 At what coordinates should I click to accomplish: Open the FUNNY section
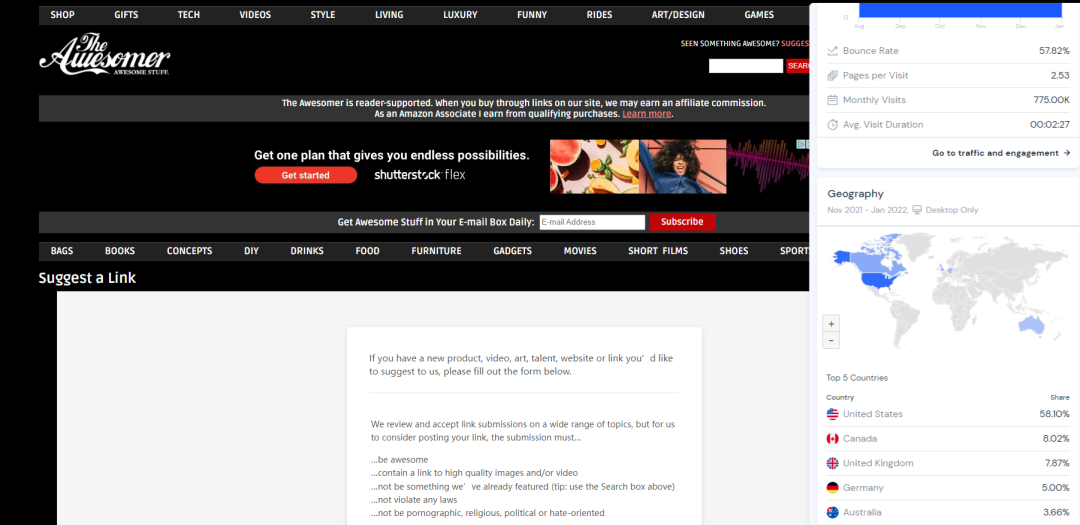532,14
